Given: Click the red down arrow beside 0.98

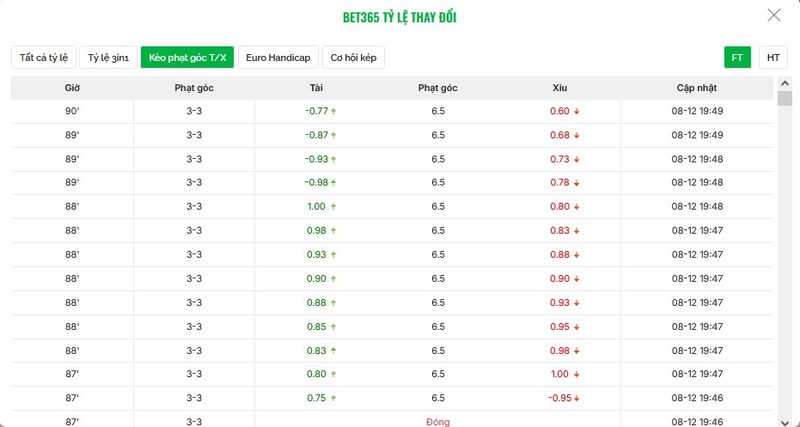Looking at the screenshot, I should coord(577,350).
